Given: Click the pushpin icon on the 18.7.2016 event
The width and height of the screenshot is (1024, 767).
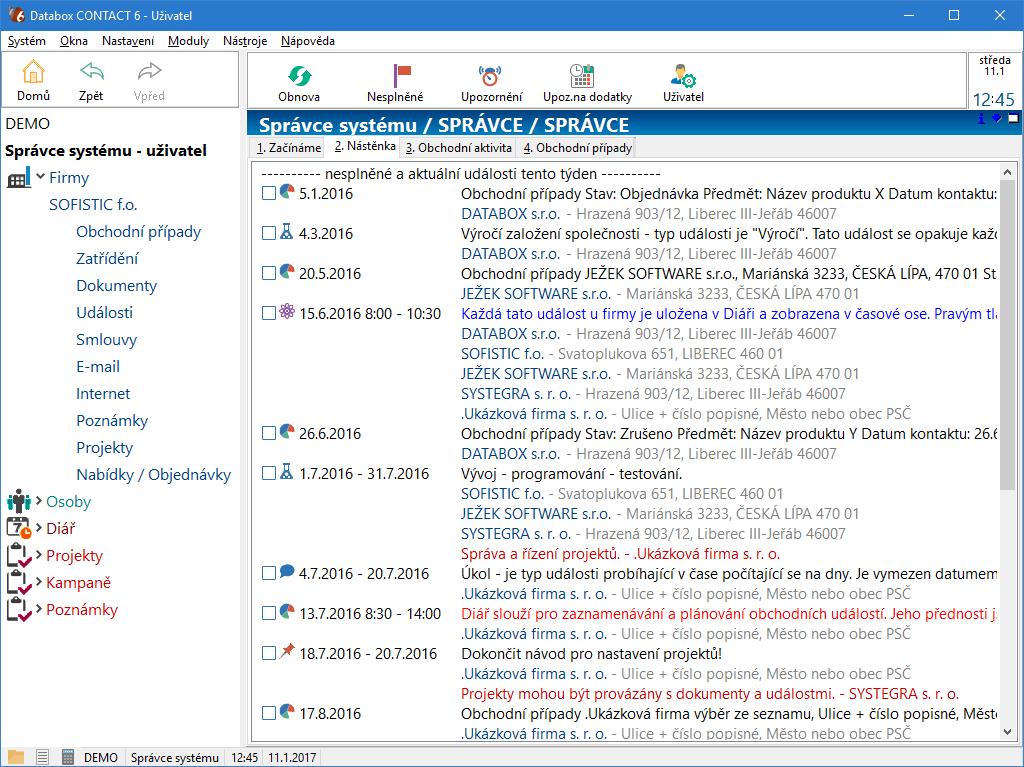Looking at the screenshot, I should pyautogui.click(x=287, y=651).
